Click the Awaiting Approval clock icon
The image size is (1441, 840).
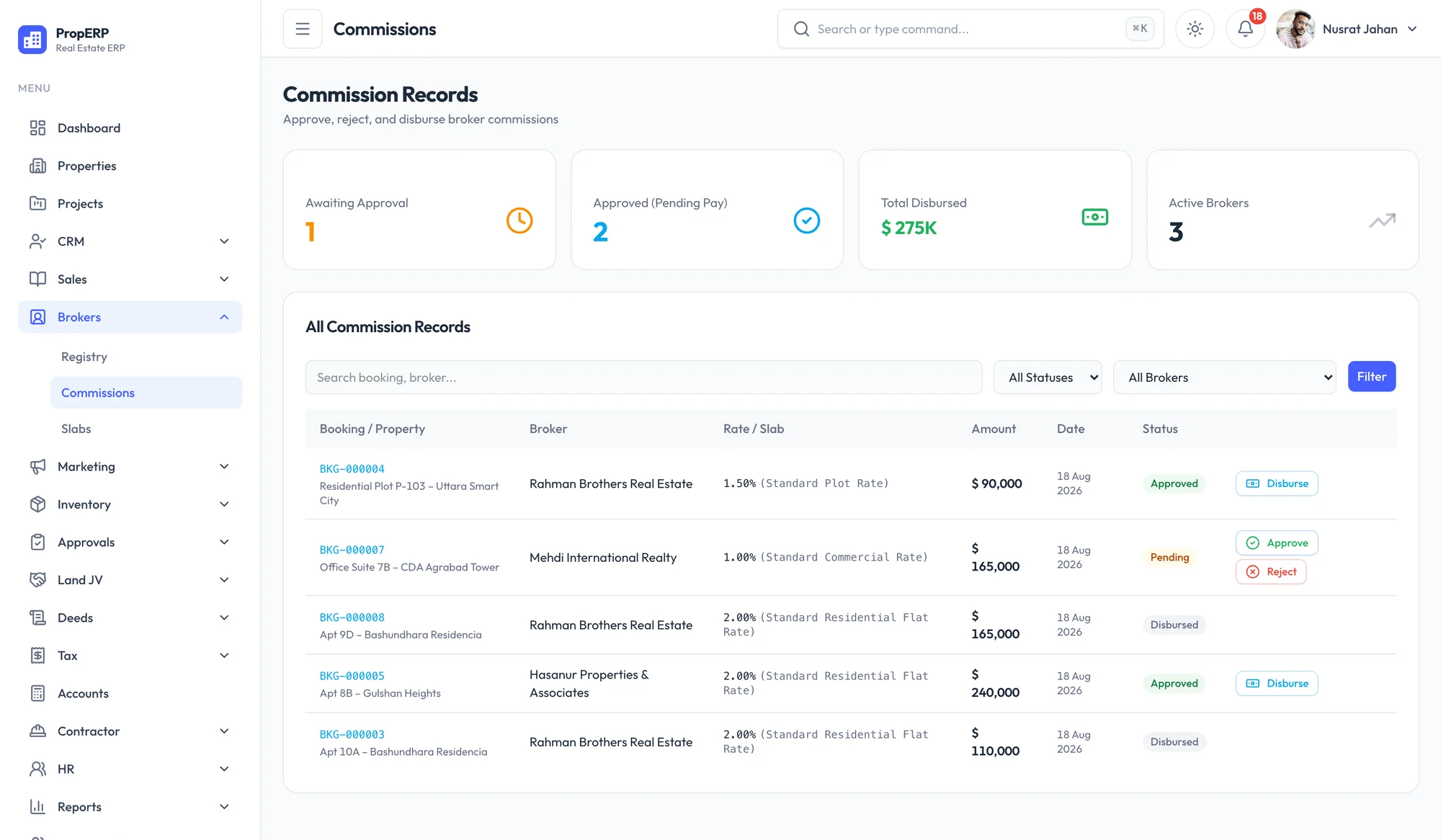pyautogui.click(x=519, y=220)
